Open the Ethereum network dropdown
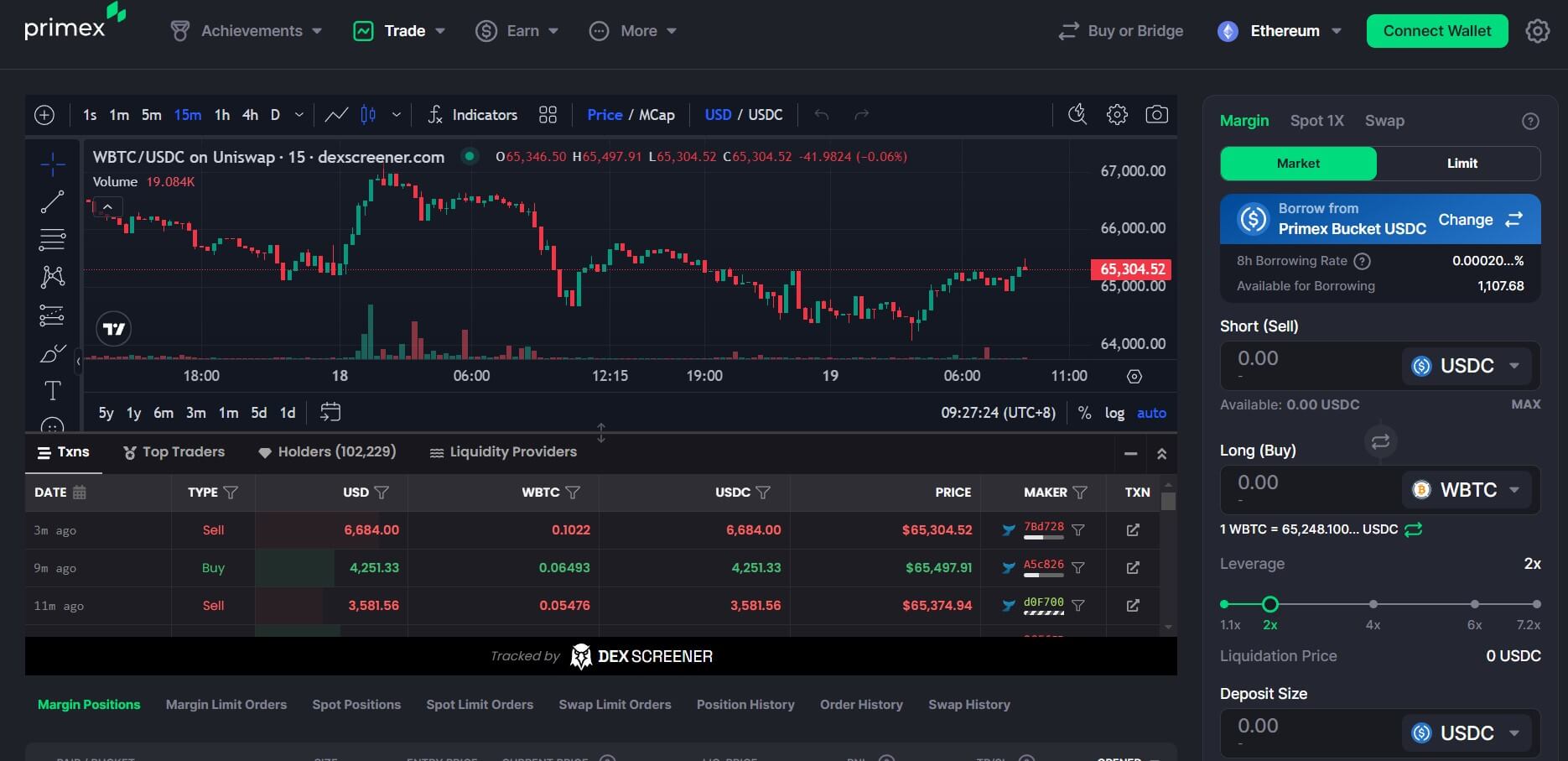 pos(1280,31)
